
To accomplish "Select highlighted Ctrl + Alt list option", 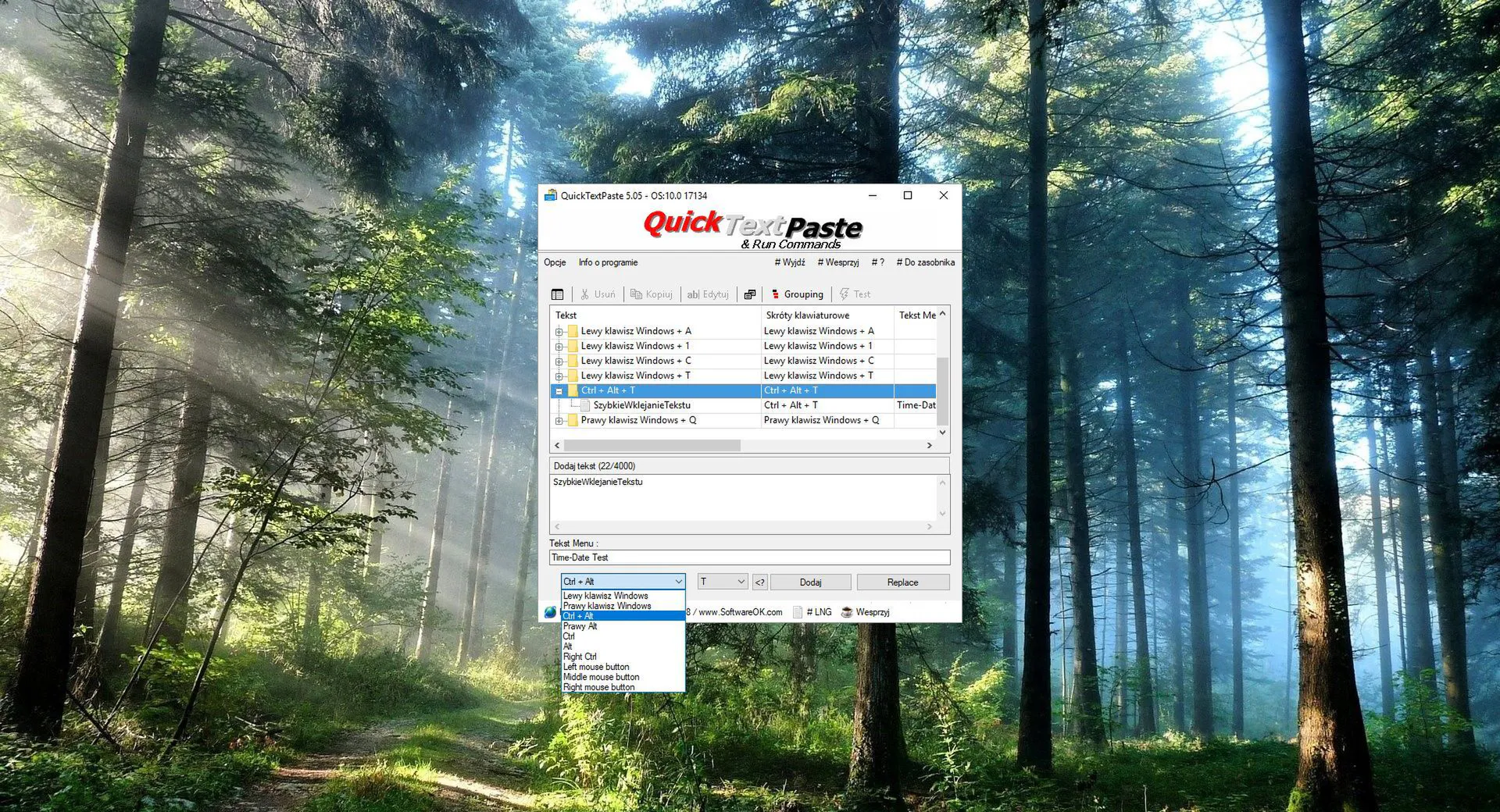I will click(623, 616).
